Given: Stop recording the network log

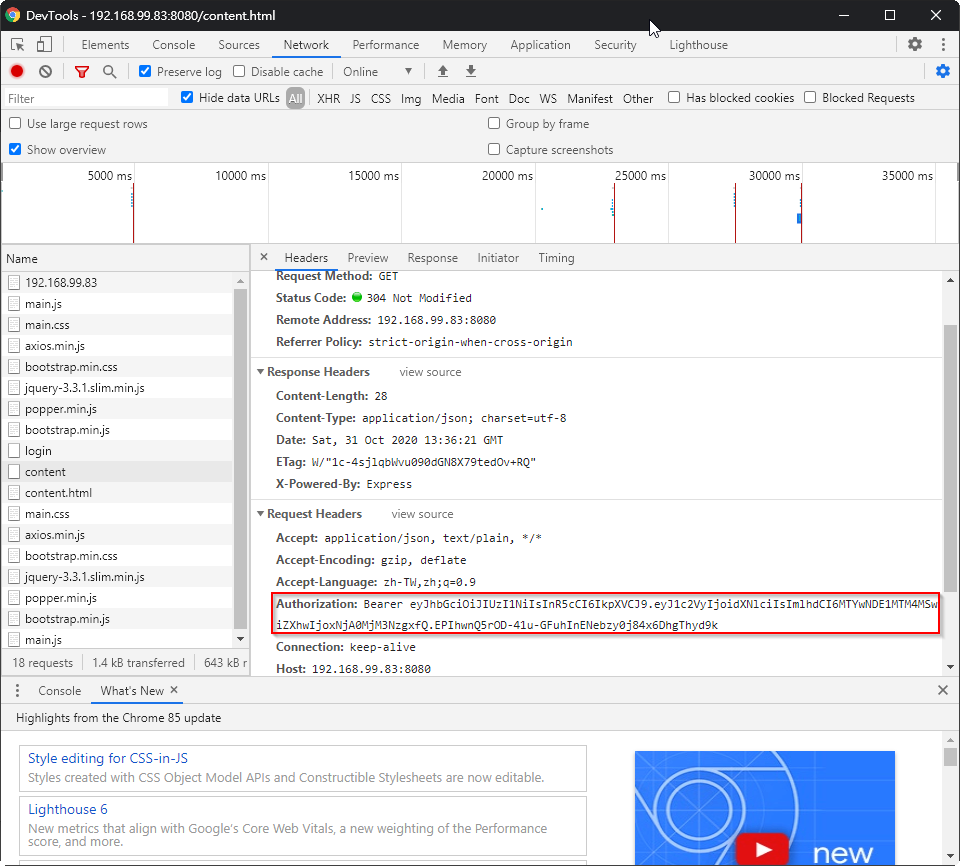Looking at the screenshot, I should pos(17,72).
